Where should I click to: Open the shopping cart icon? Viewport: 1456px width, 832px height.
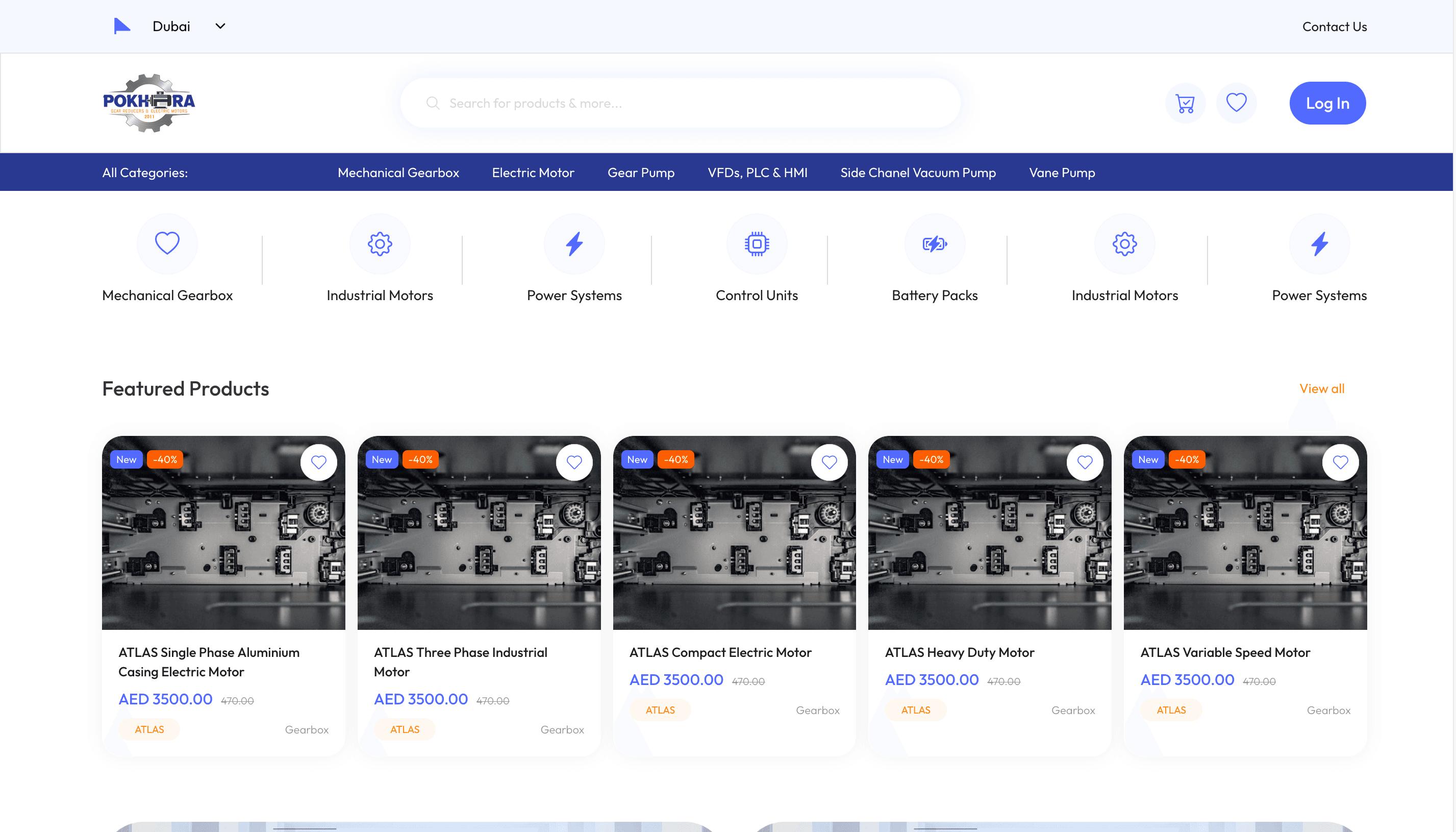(x=1185, y=104)
